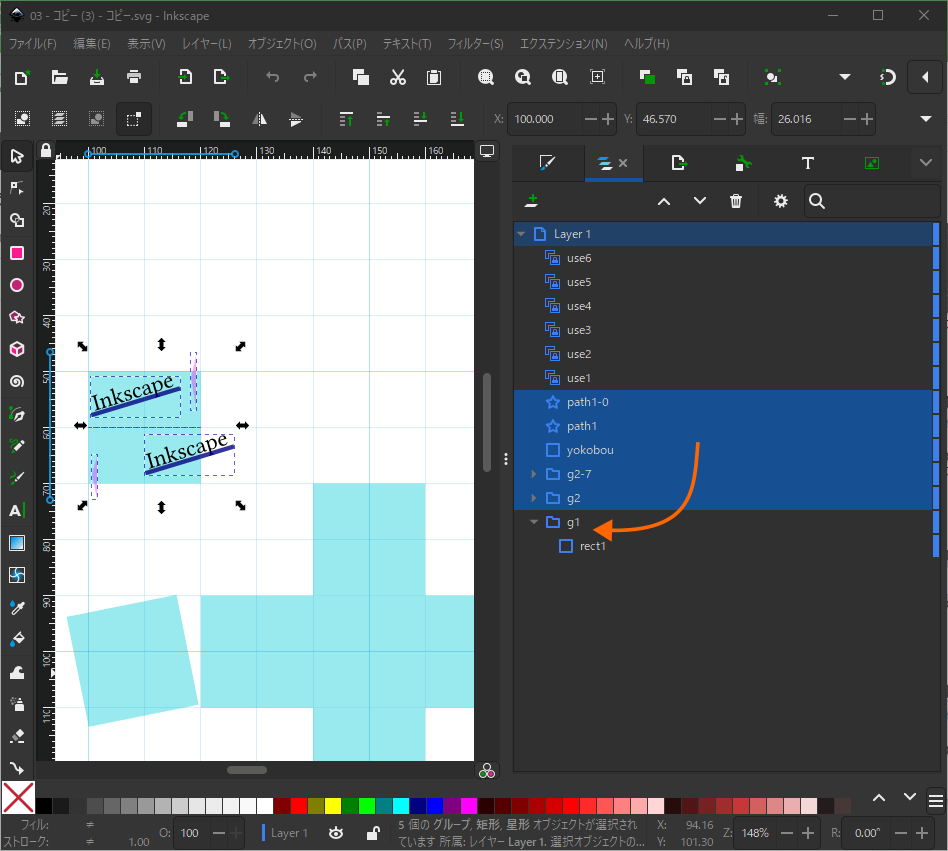Pick the yellow palette swatch
The width and height of the screenshot is (948, 851).
pyautogui.click(x=333, y=806)
